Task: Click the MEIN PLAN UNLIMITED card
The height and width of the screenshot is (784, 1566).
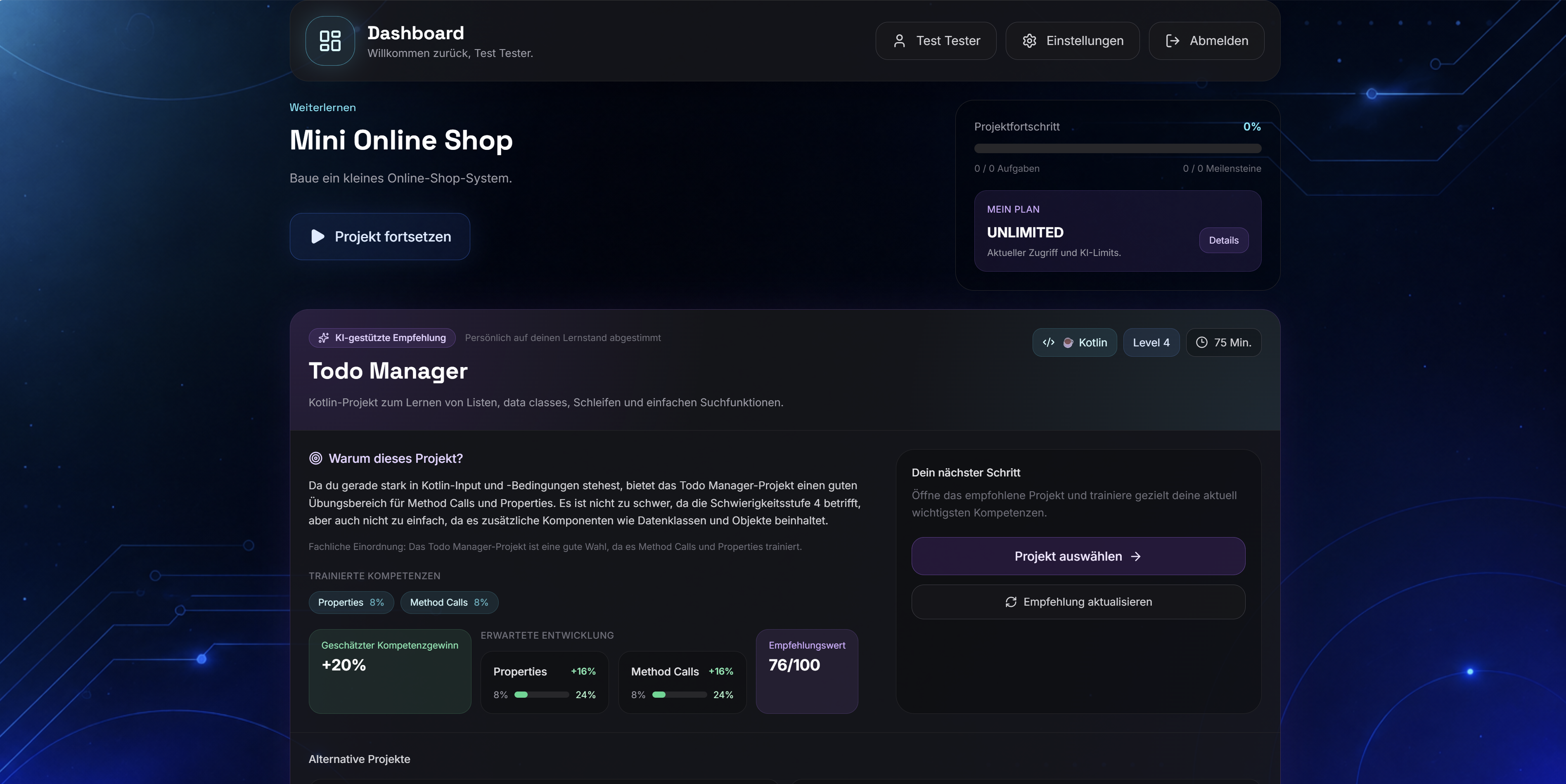Action: tap(1117, 231)
